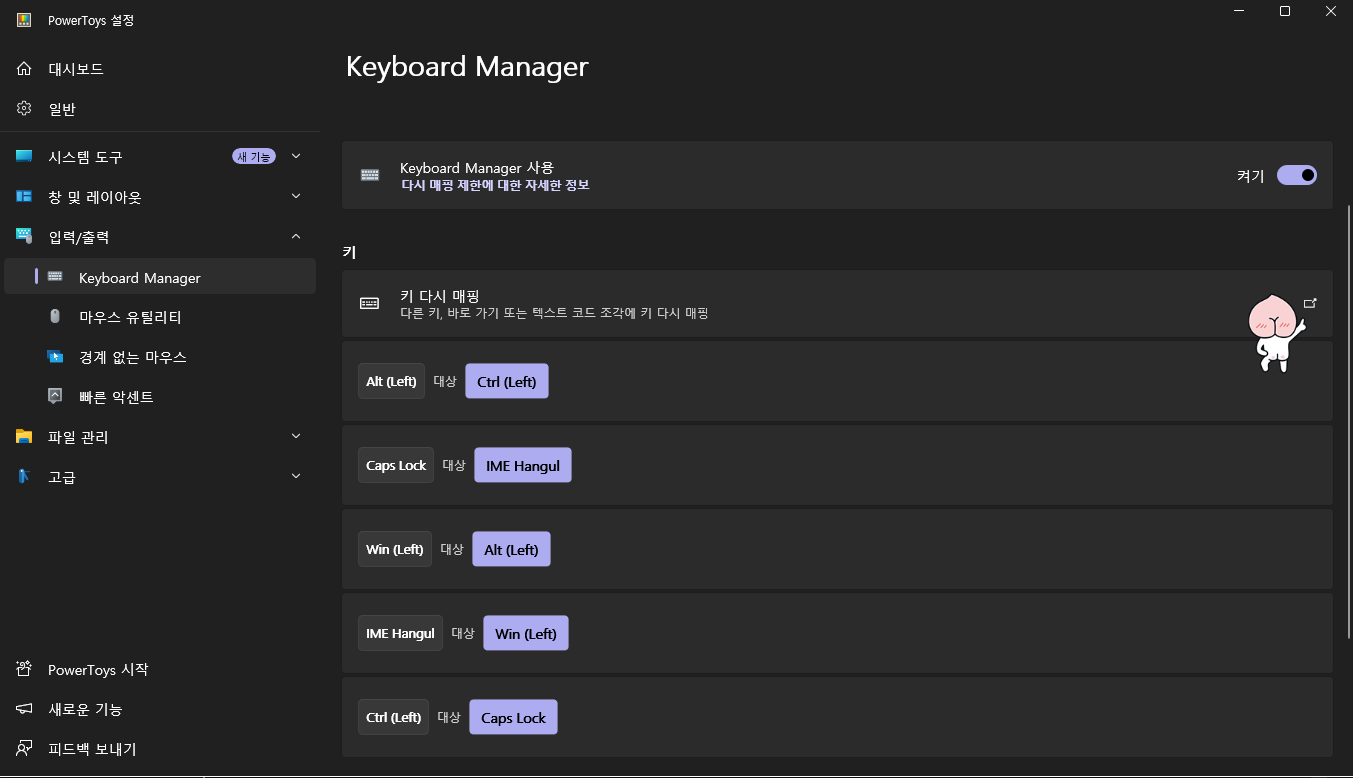
Task: Click the 켜기 label next to the switch
Action: pyautogui.click(x=1251, y=175)
